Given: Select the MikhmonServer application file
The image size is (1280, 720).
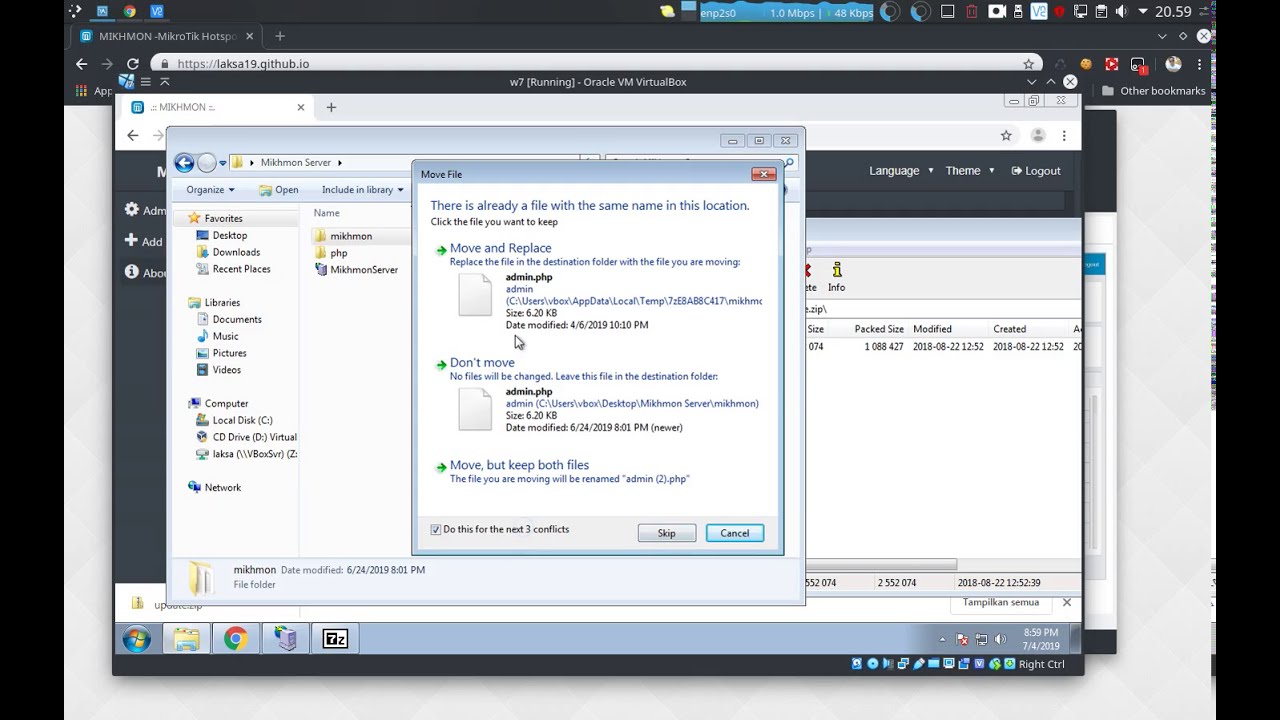Looking at the screenshot, I should pos(364,270).
